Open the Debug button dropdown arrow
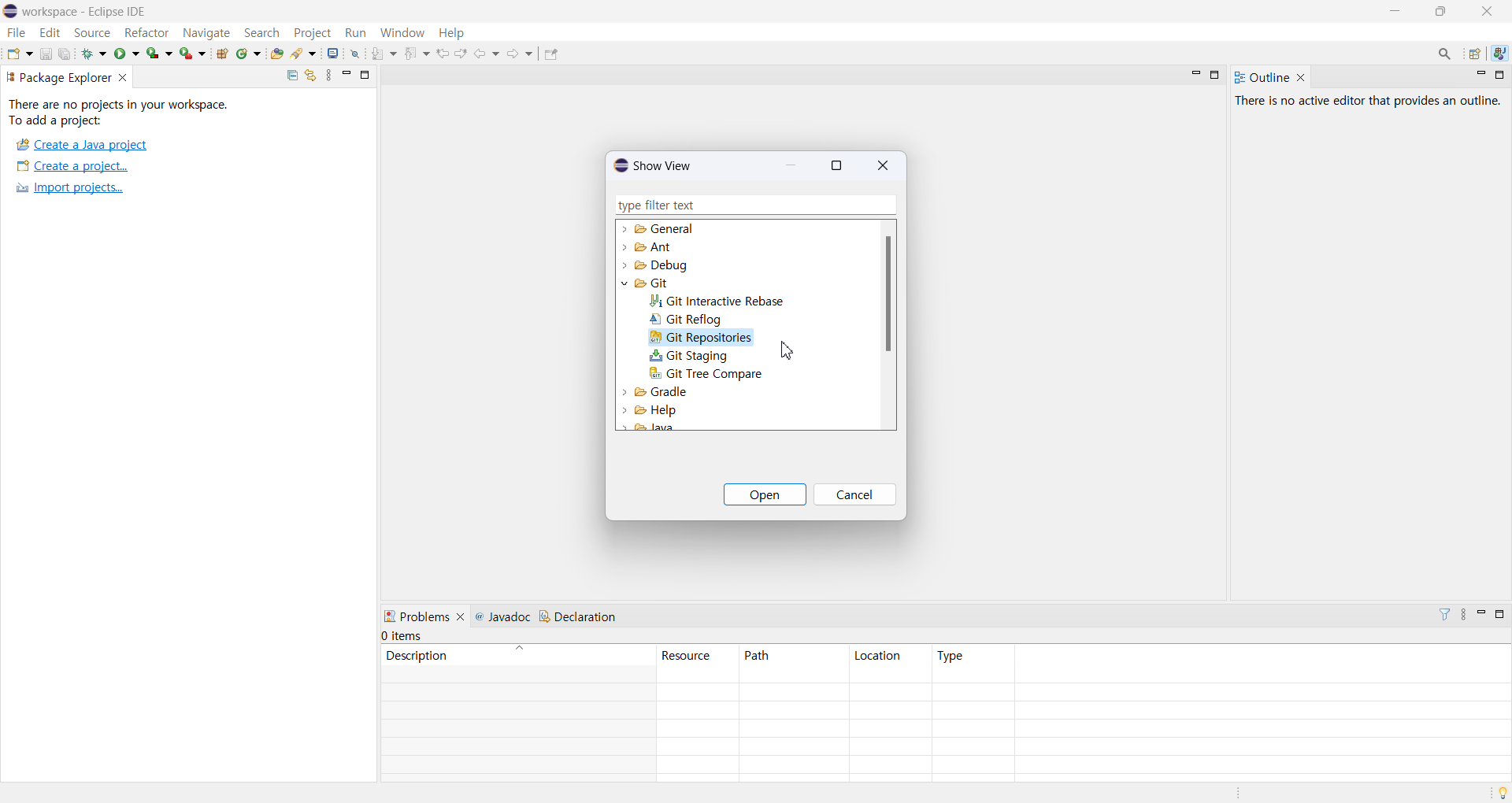The height and width of the screenshot is (803, 1512). tap(103, 54)
